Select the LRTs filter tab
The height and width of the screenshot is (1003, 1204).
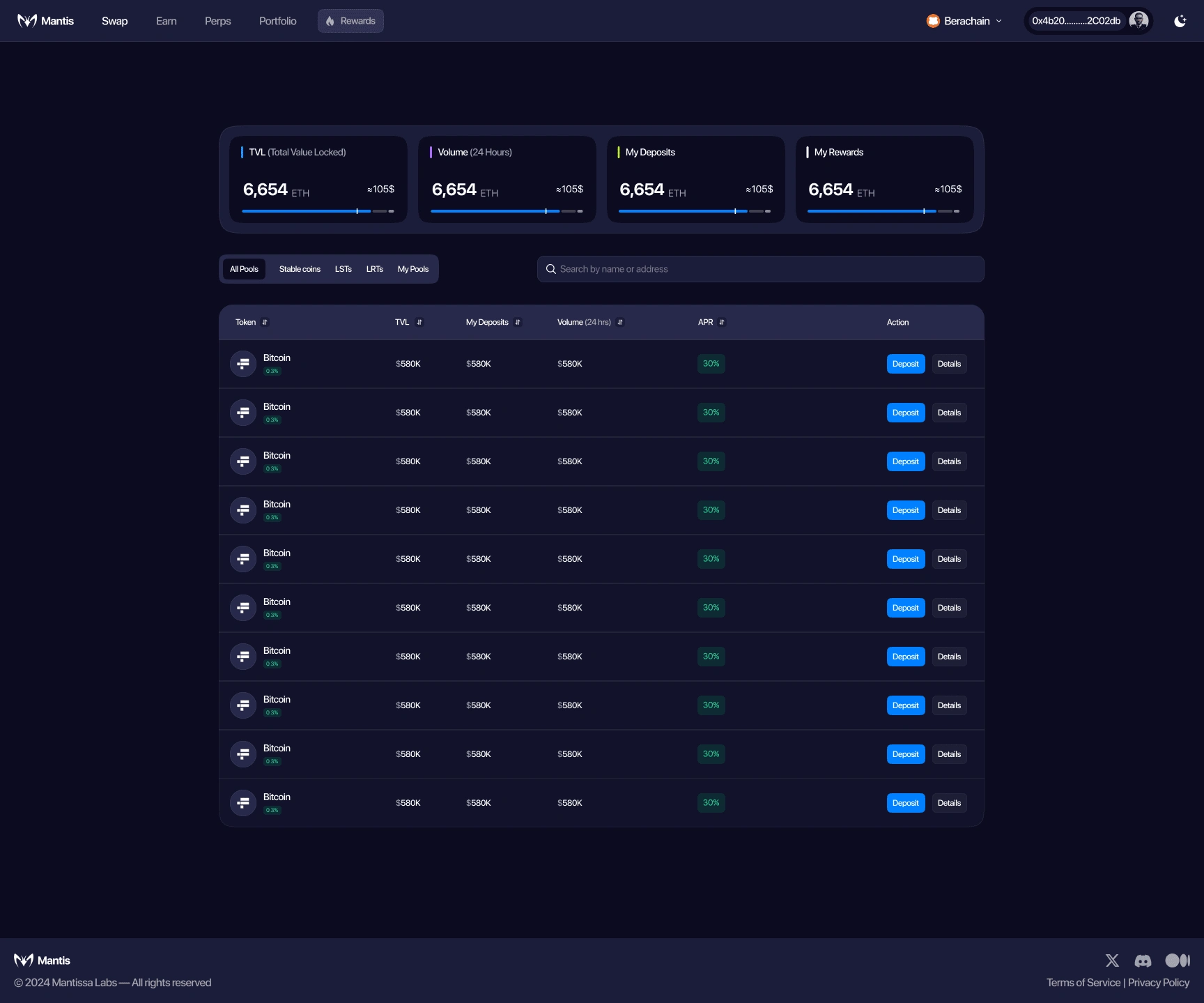click(375, 269)
